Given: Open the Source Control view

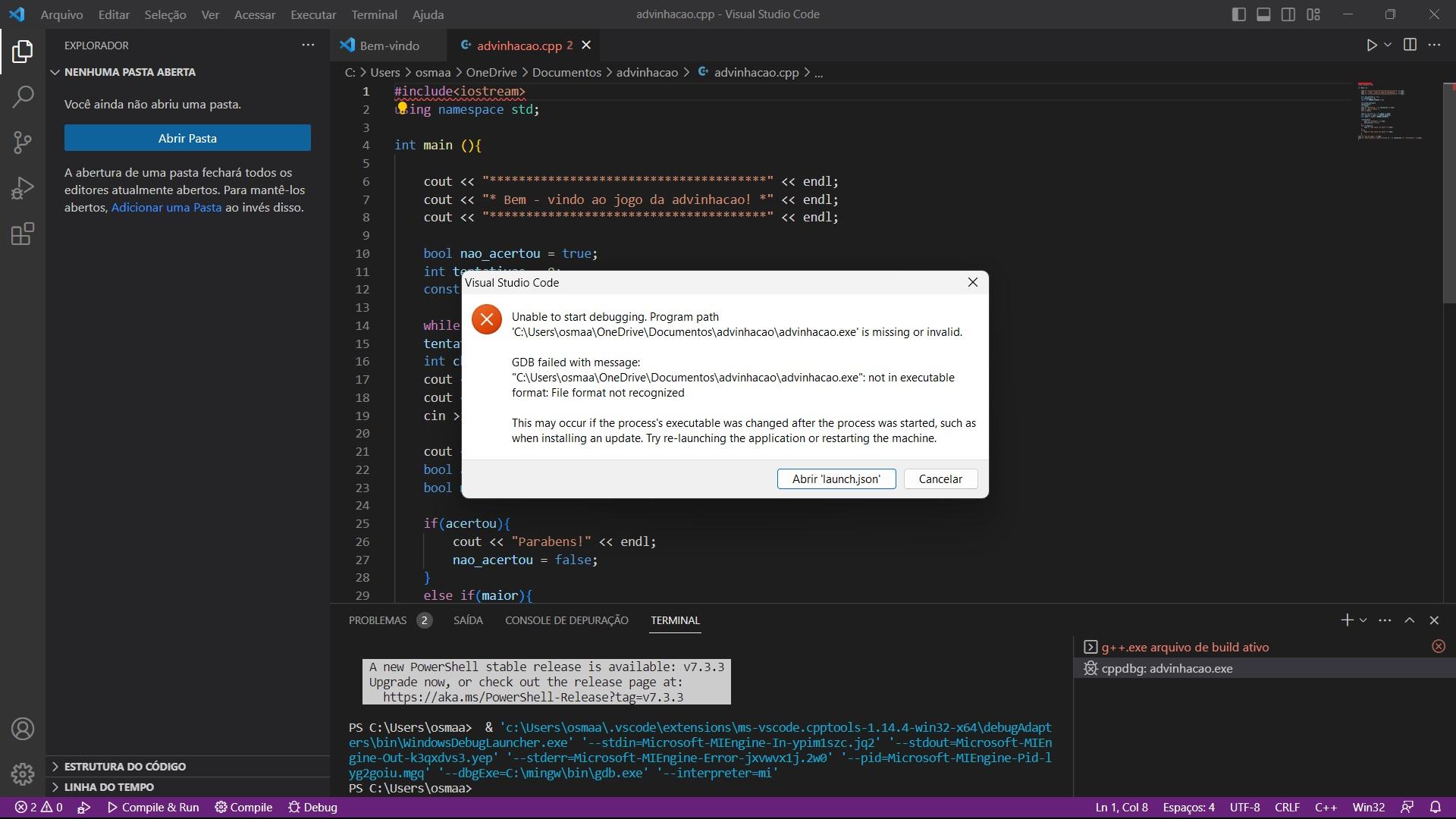Looking at the screenshot, I should pyautogui.click(x=23, y=142).
